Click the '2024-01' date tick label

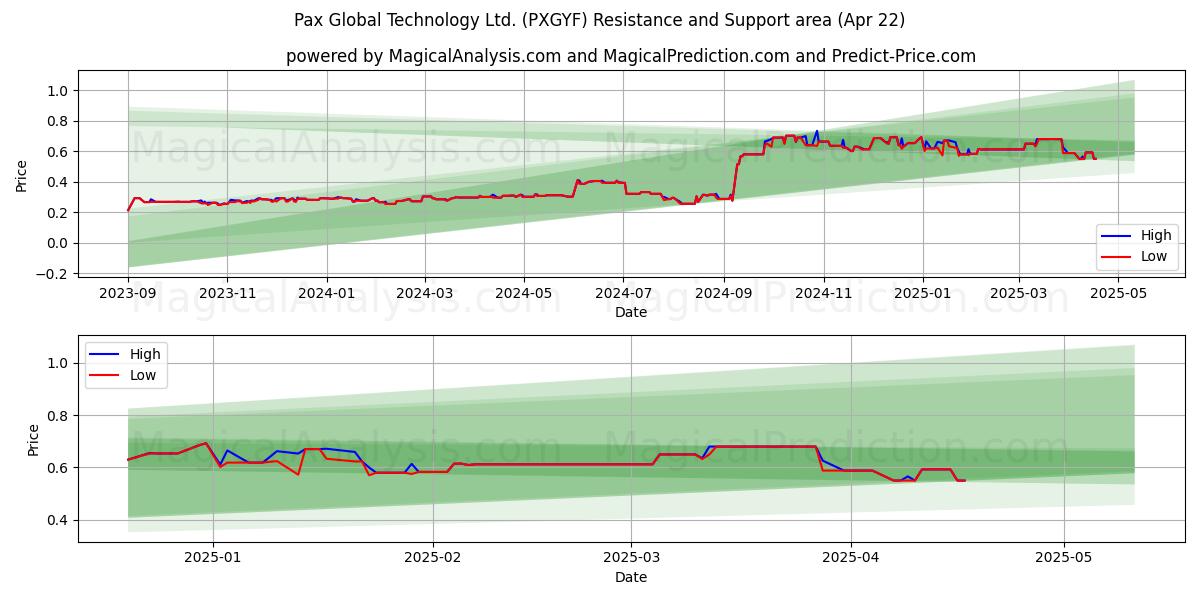click(x=327, y=295)
